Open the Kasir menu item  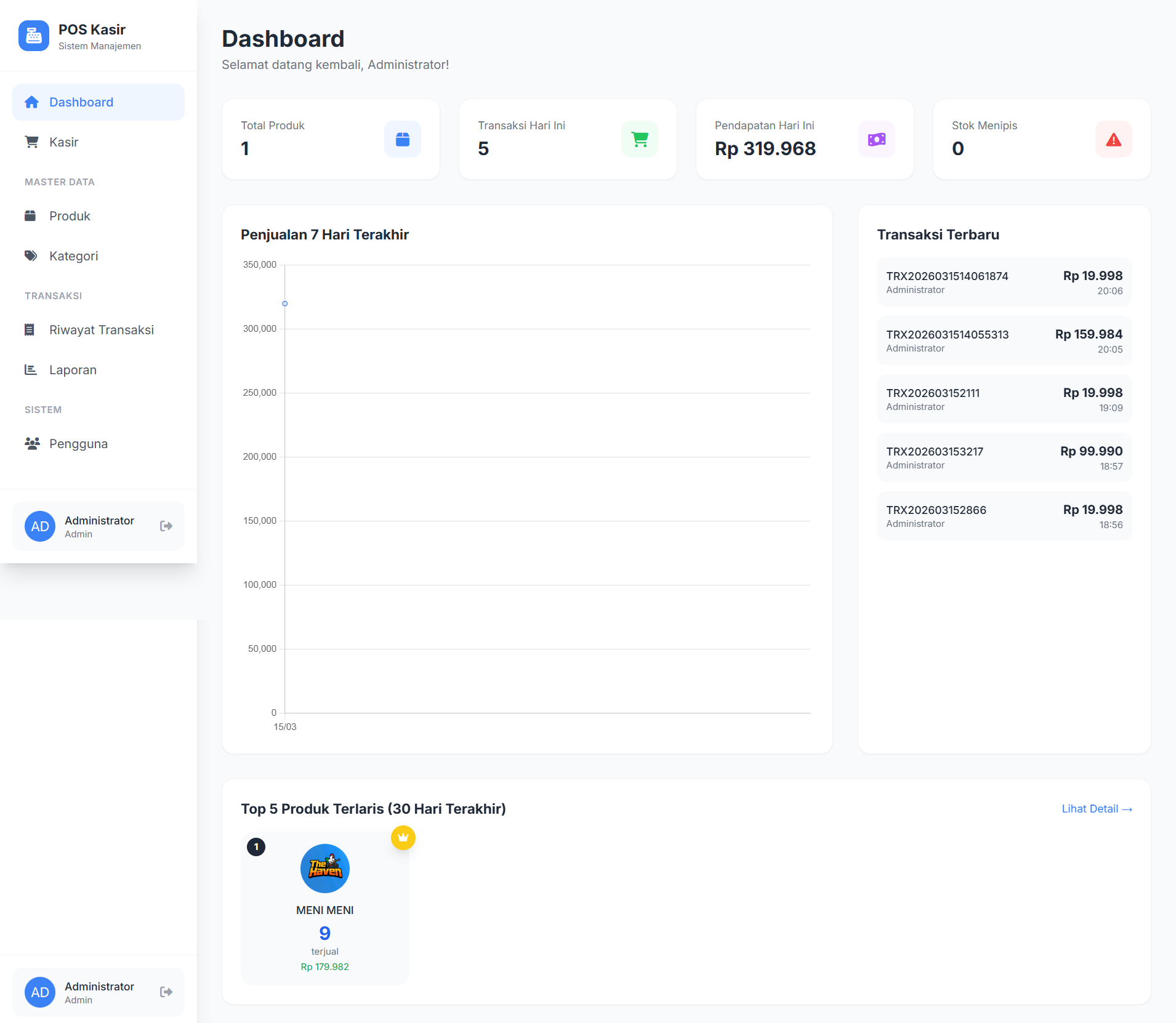99,142
